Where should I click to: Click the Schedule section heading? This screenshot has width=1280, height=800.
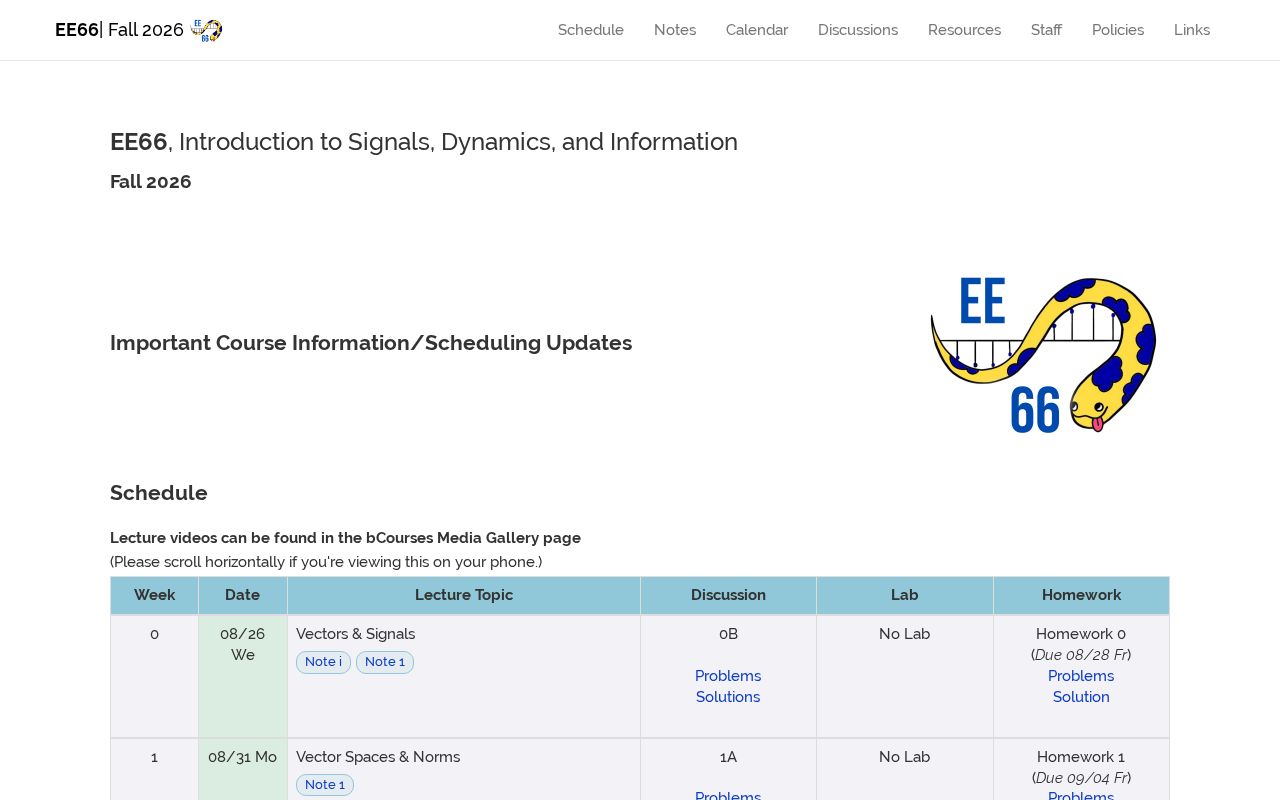[x=159, y=493]
